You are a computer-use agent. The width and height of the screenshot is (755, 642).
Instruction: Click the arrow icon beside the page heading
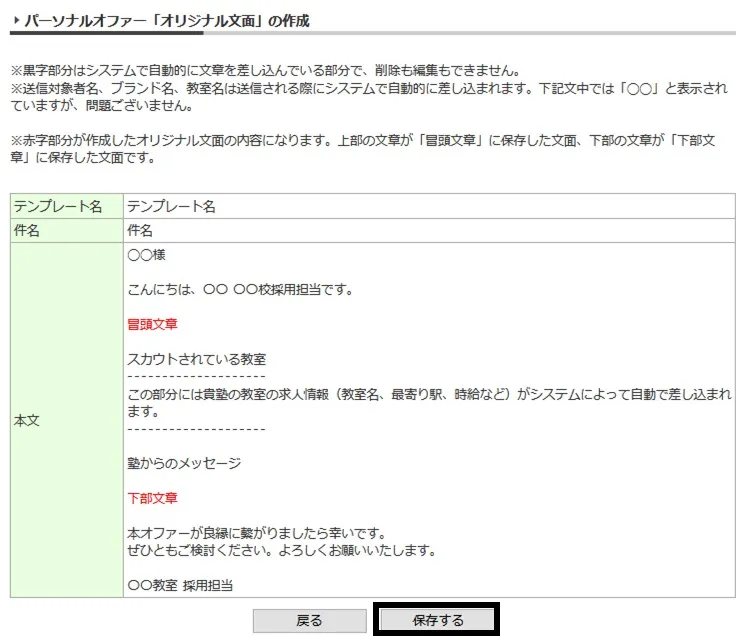tap(15, 21)
